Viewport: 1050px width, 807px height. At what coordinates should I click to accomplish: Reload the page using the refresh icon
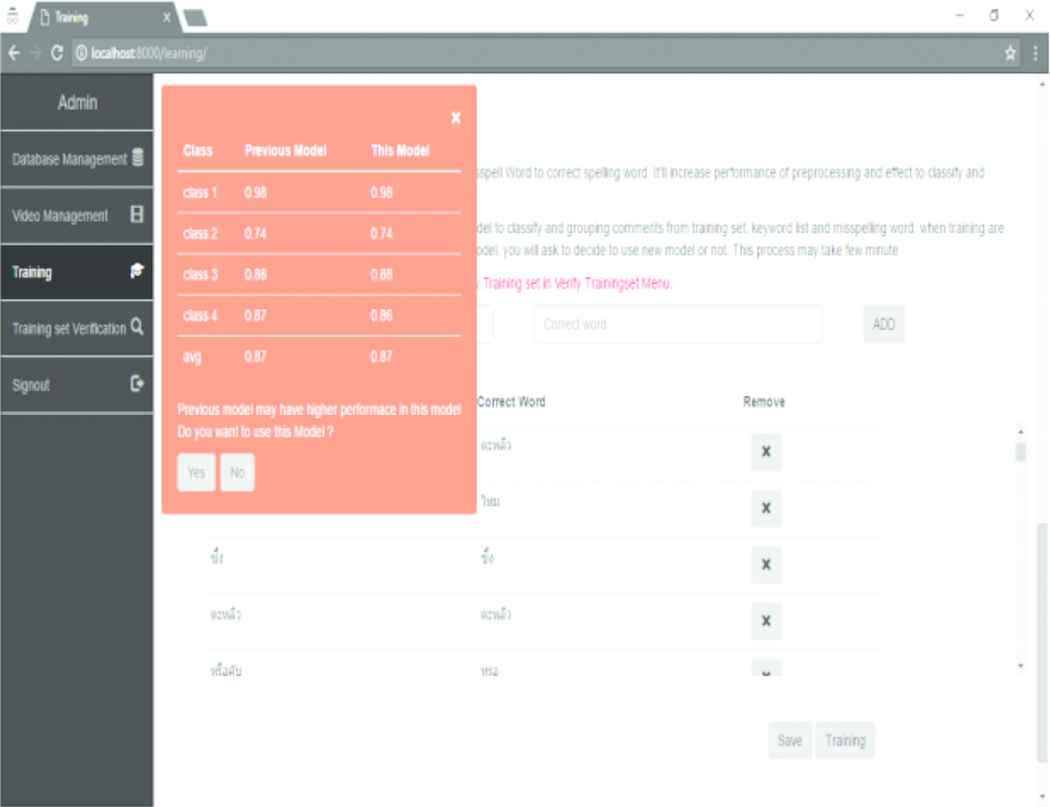57,53
